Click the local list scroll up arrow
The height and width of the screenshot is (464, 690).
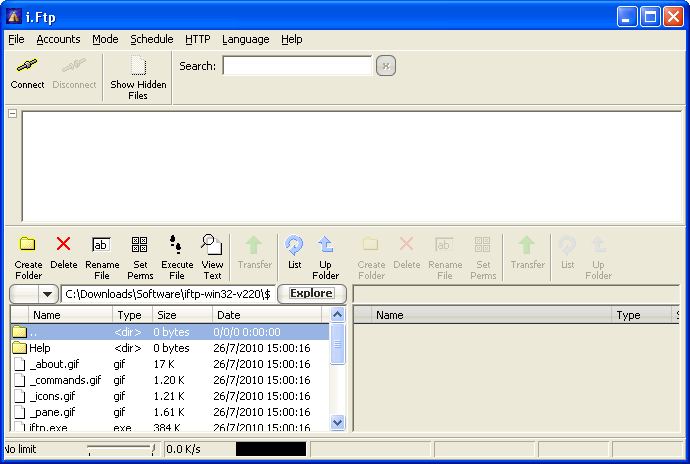[x=338, y=314]
